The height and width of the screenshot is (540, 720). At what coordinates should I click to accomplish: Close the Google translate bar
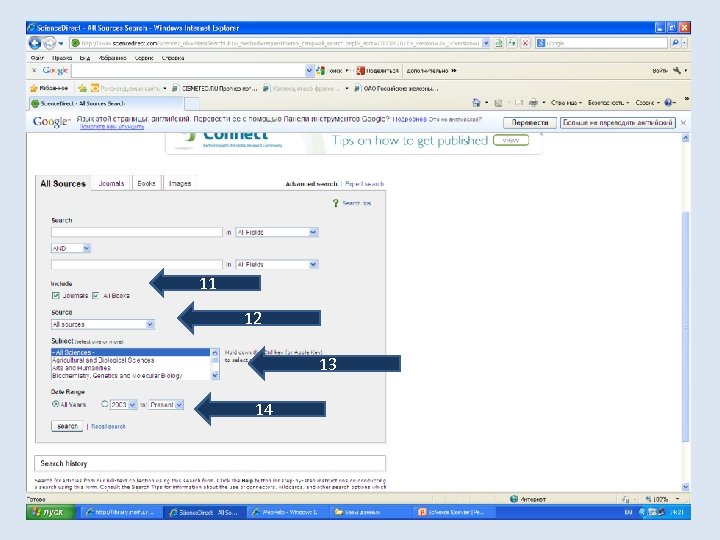(x=683, y=123)
